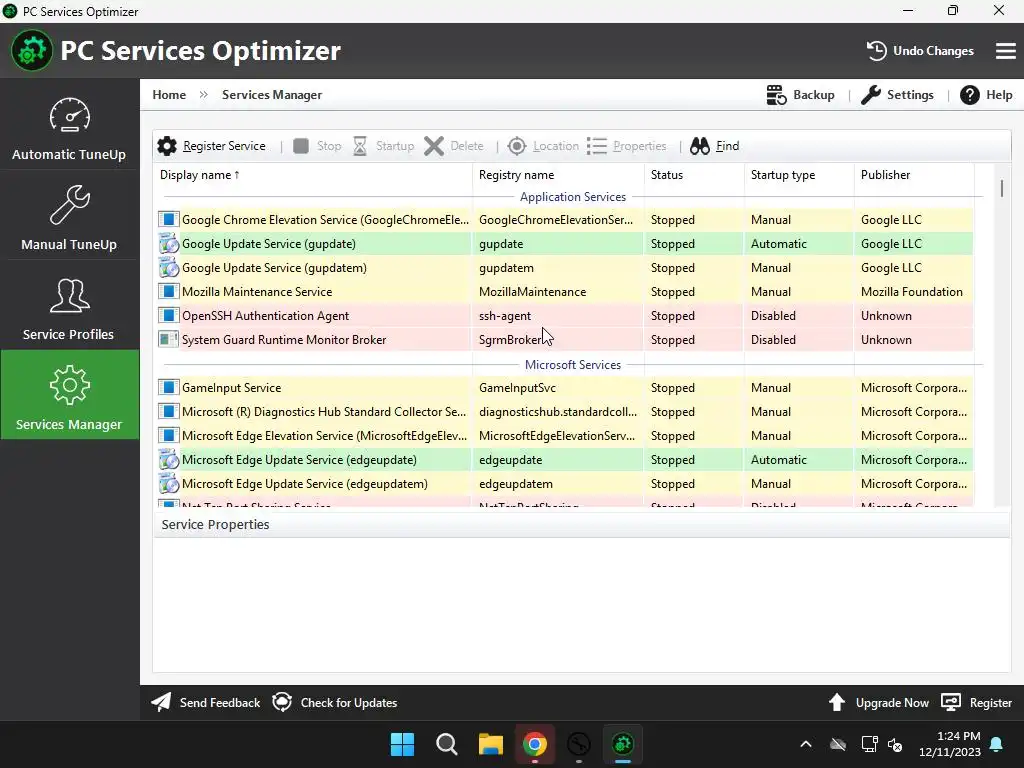The height and width of the screenshot is (768, 1024).
Task: Click the Microsoft Edge Elevation Service icon
Action: 168,436
